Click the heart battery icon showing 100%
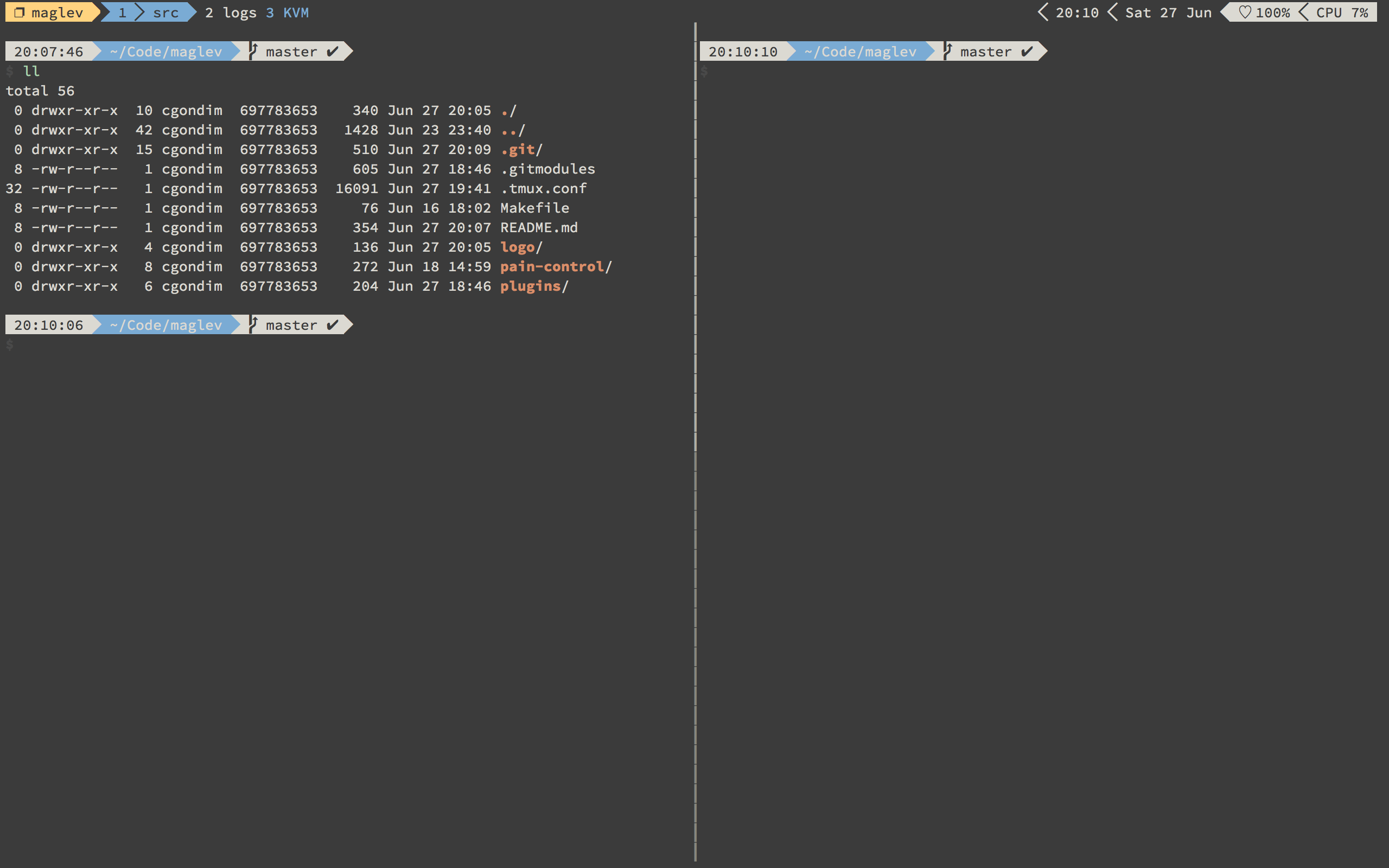 point(1244,12)
